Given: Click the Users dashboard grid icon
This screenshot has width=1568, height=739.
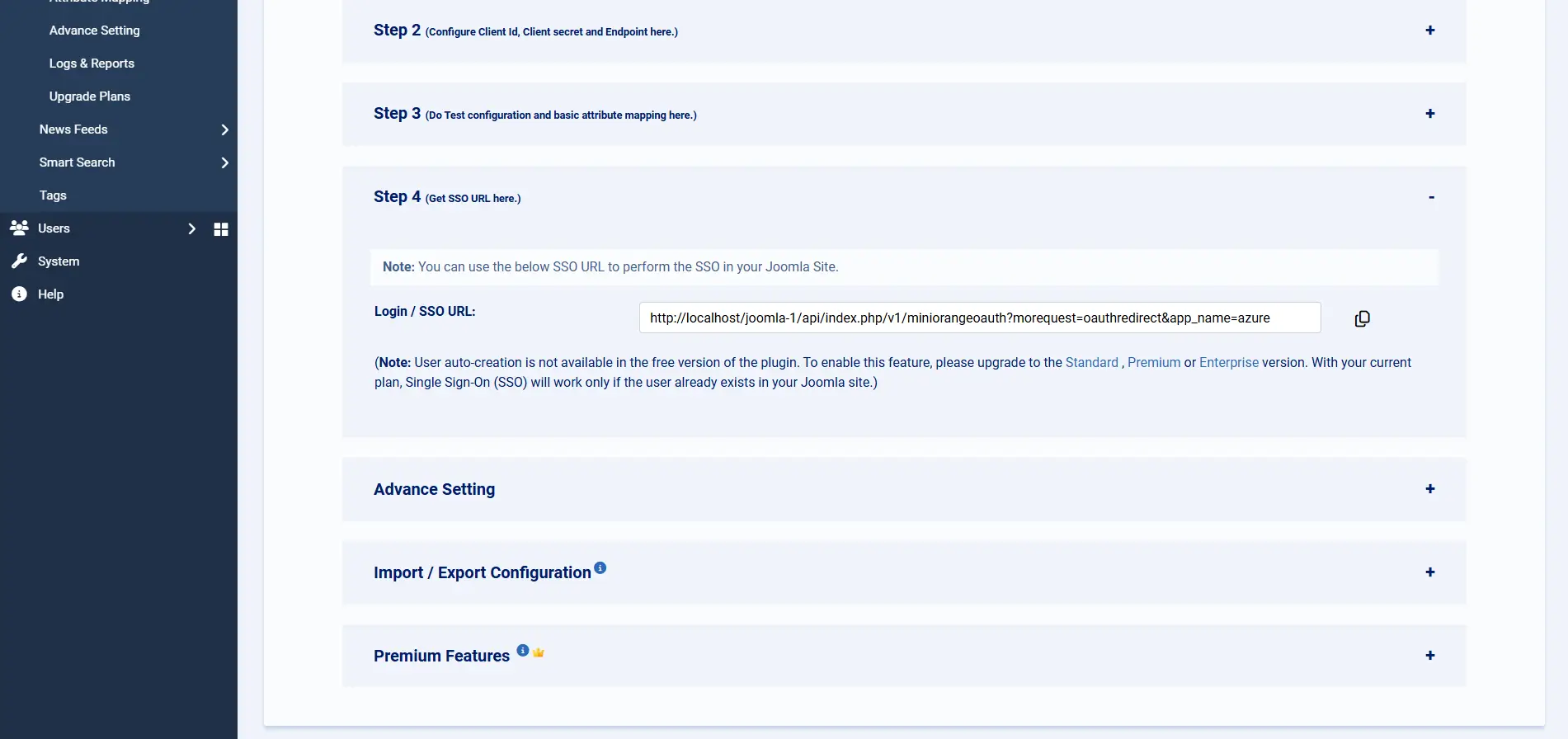Looking at the screenshot, I should point(221,229).
